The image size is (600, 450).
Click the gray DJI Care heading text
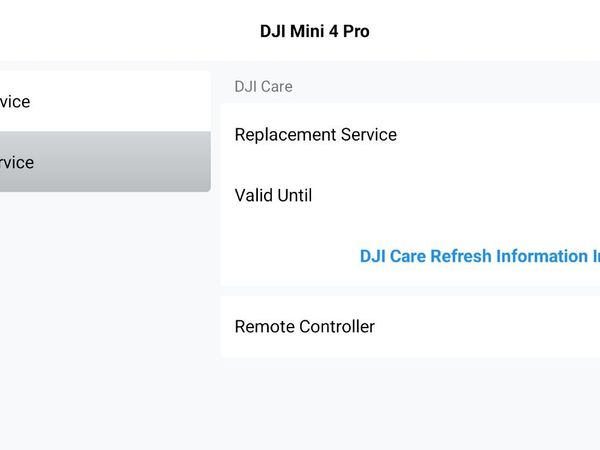[x=263, y=87]
